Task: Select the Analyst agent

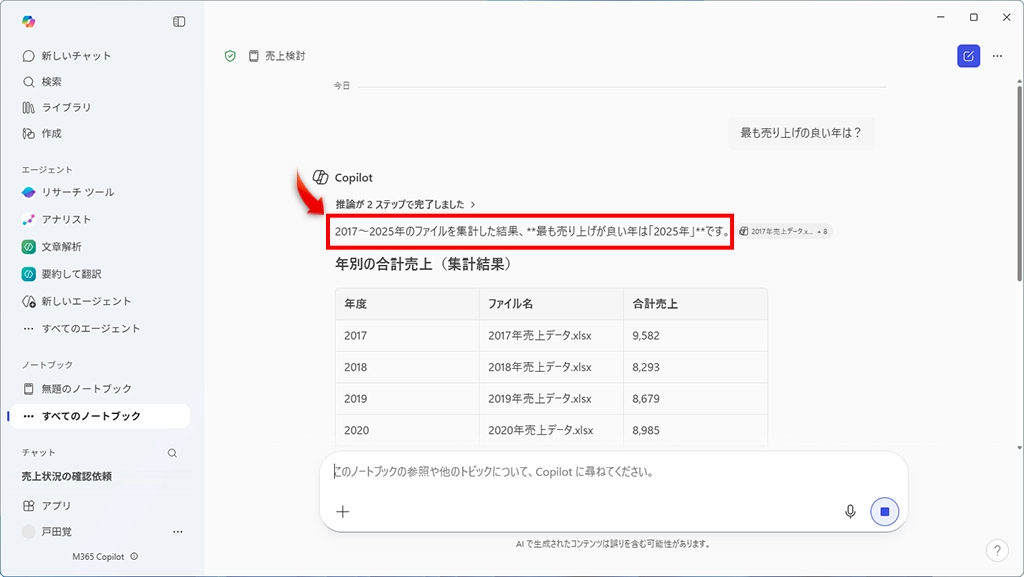Action: pyautogui.click(x=66, y=219)
